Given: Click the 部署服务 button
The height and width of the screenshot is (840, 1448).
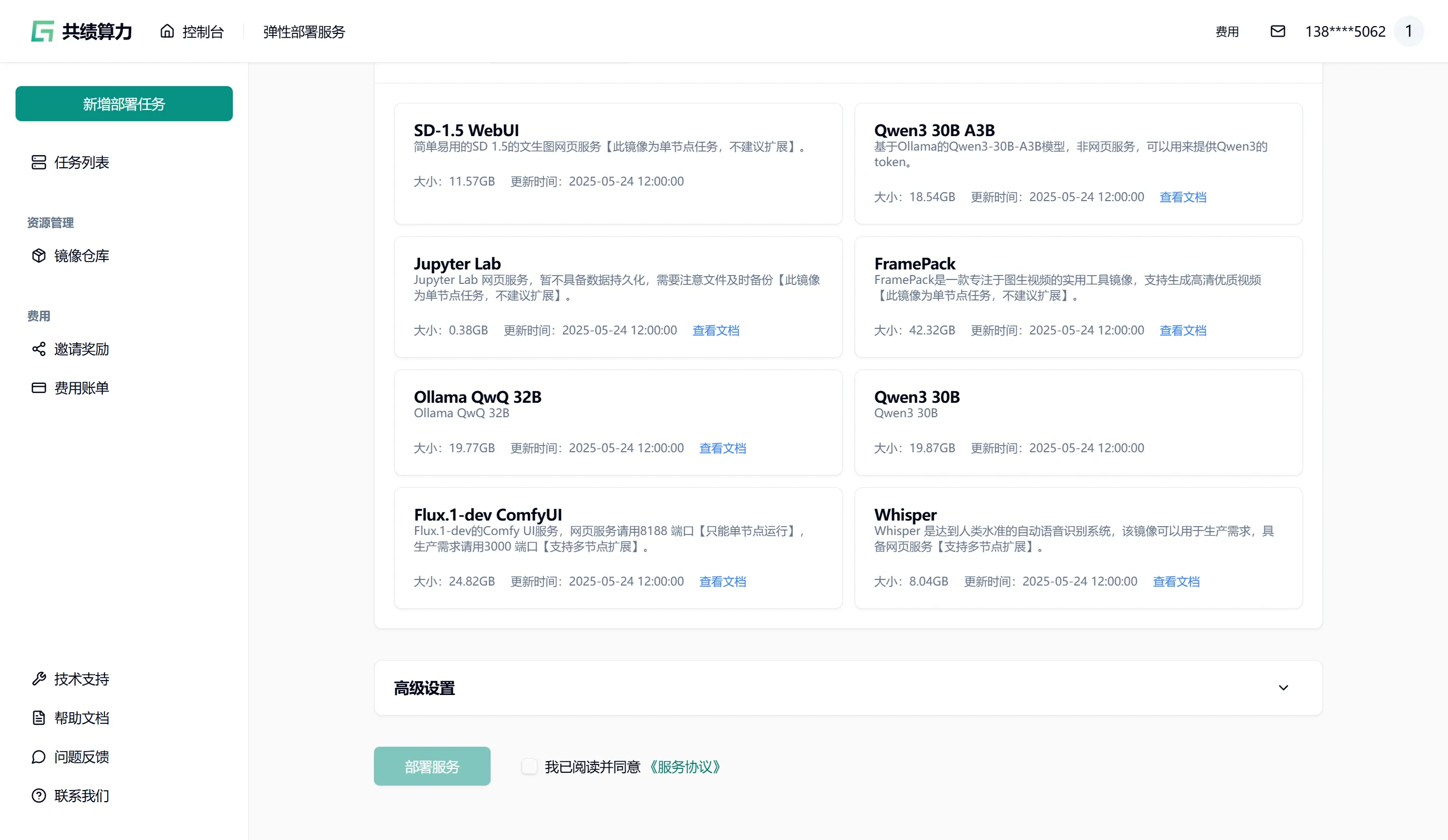Looking at the screenshot, I should [x=432, y=766].
